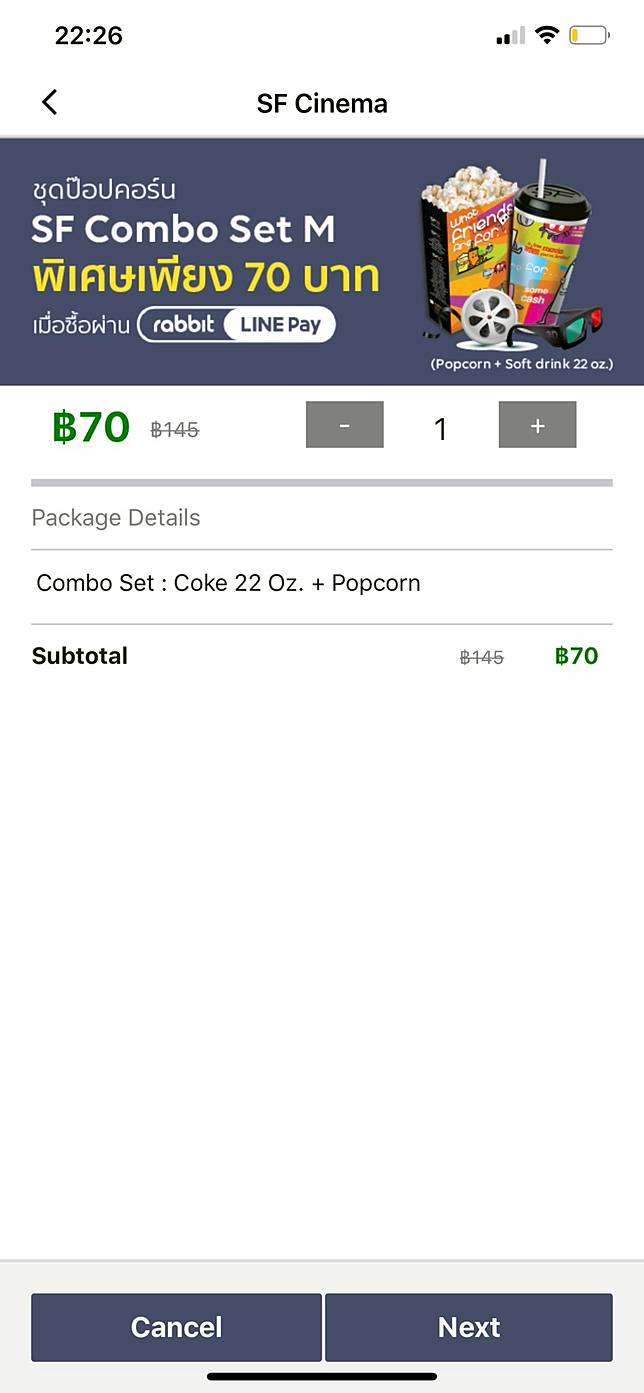
Task: Tap the large green ฿70 price
Action: [91, 427]
